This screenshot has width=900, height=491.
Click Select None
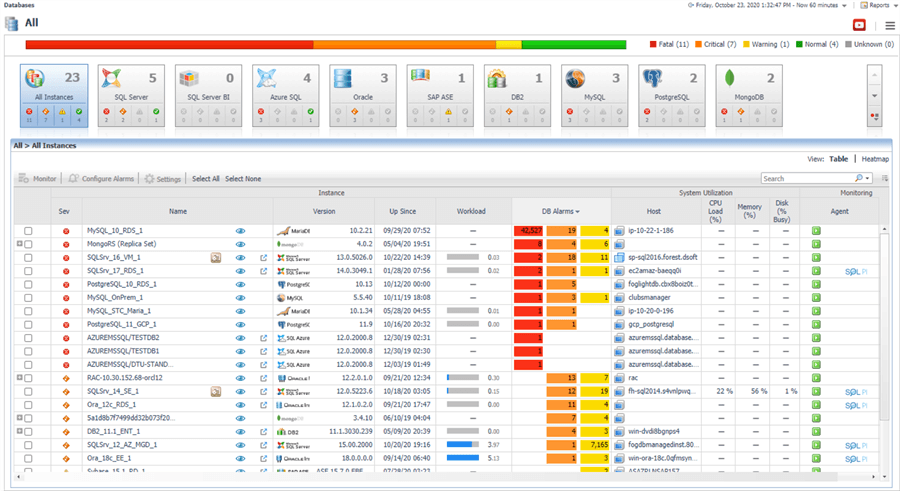(x=243, y=179)
